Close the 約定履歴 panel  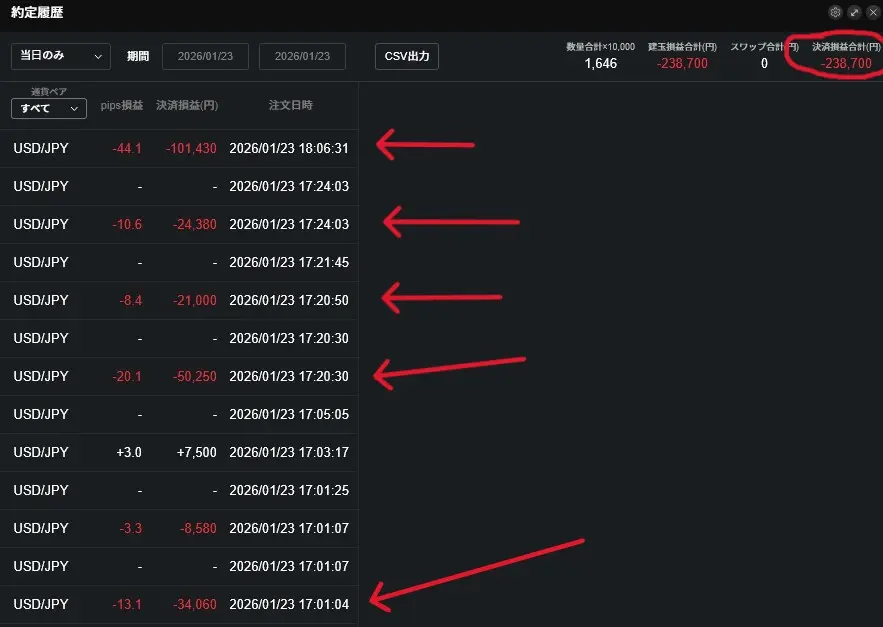pos(873,12)
